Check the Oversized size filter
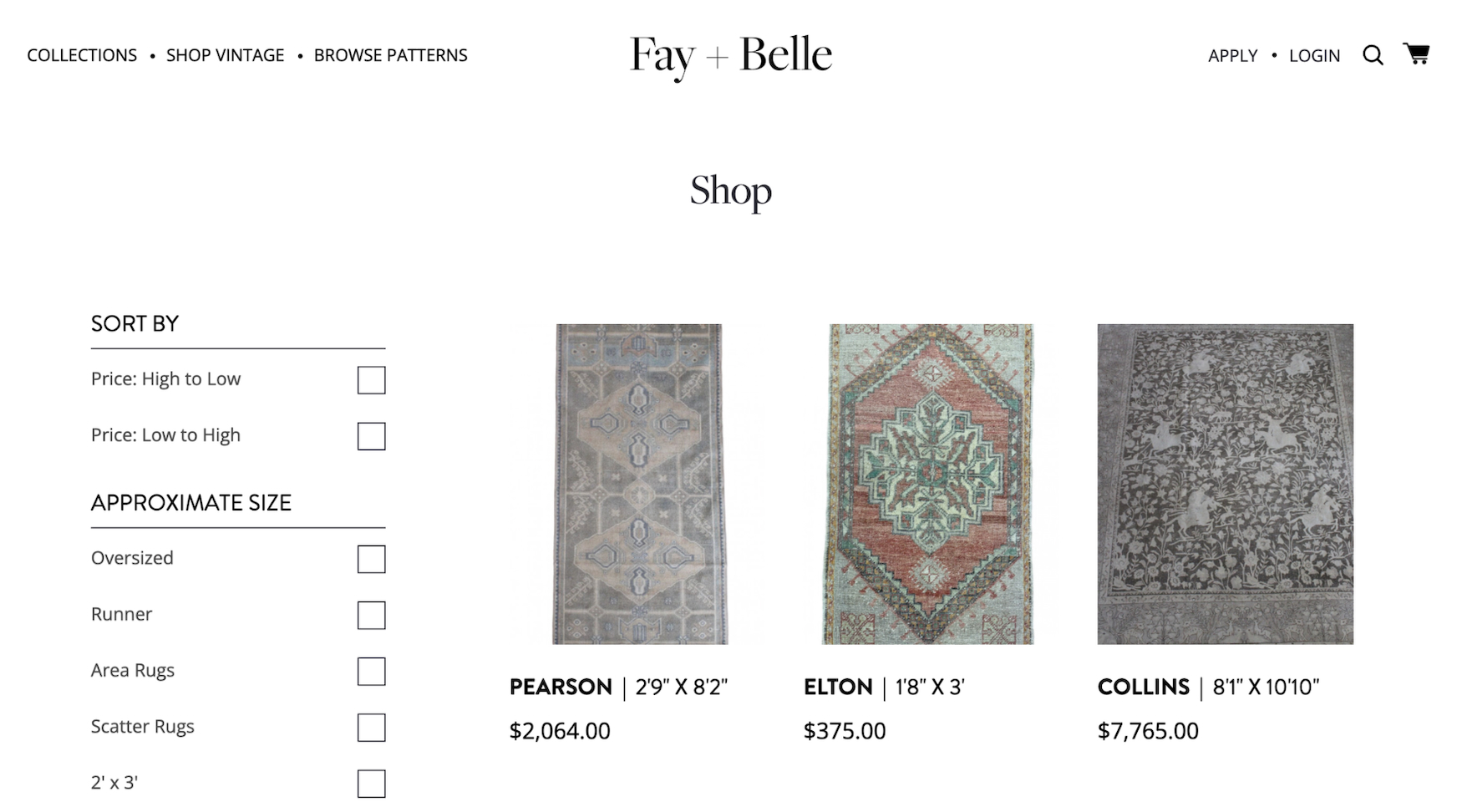Image resolution: width=1462 pixels, height=812 pixels. [371, 559]
